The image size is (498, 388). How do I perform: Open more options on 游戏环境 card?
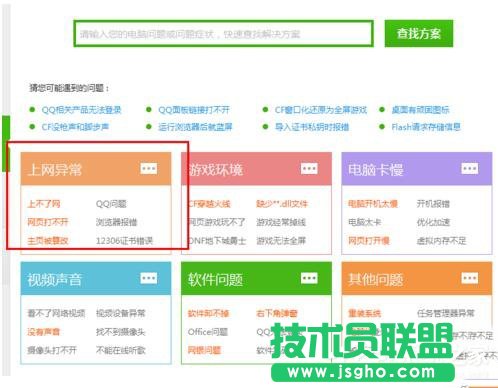(309, 168)
